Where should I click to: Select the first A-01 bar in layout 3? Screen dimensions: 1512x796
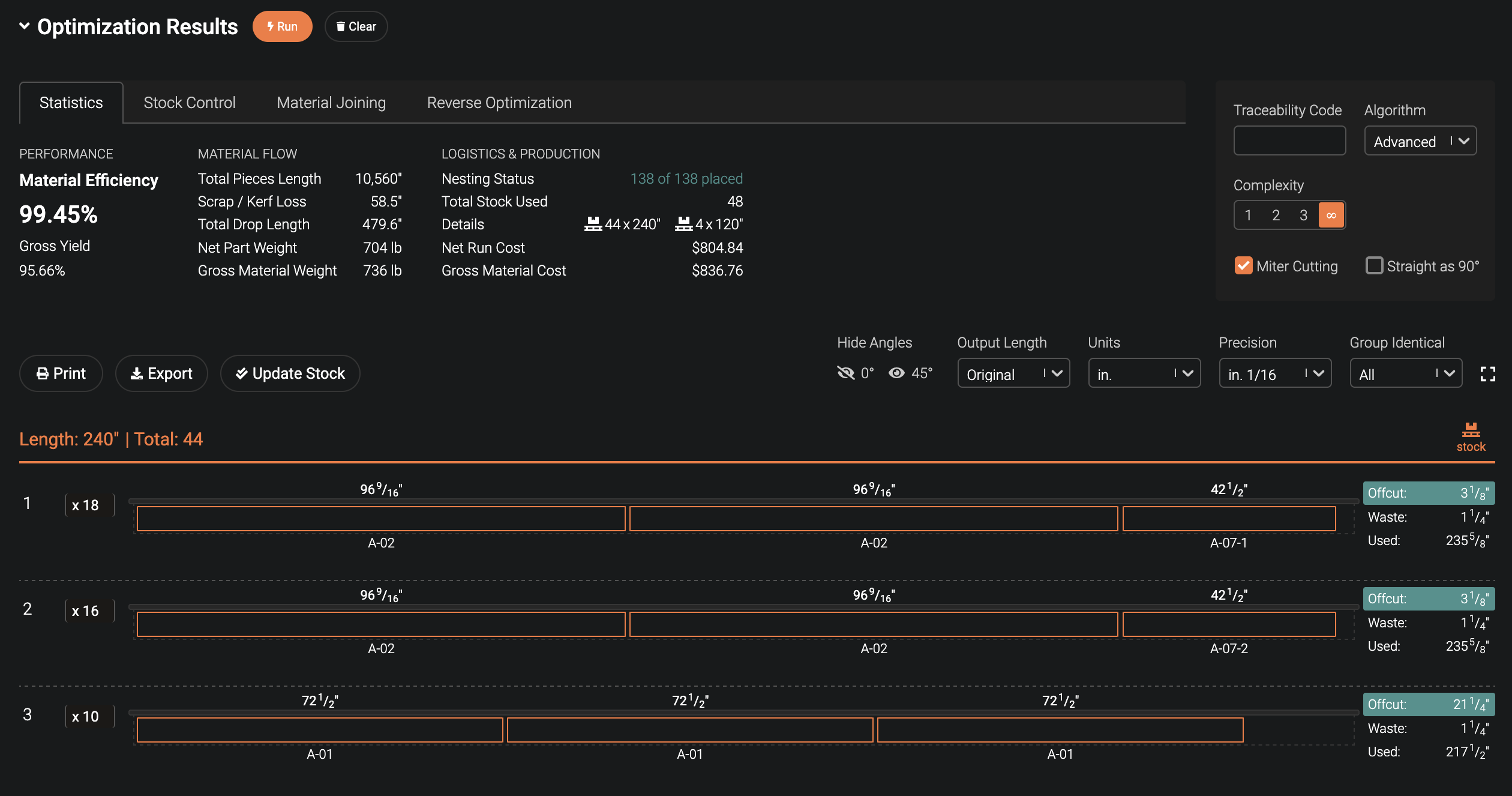point(320,730)
